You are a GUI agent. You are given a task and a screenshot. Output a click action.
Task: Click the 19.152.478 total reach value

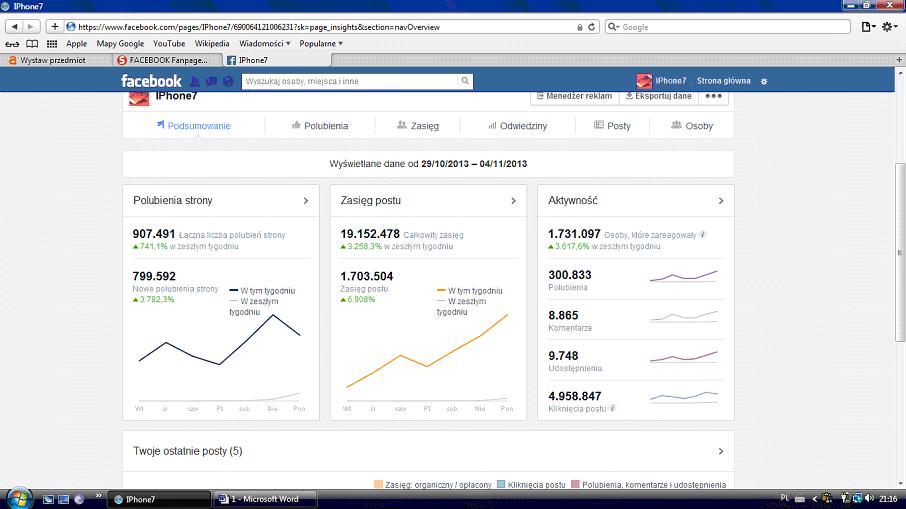(x=370, y=234)
